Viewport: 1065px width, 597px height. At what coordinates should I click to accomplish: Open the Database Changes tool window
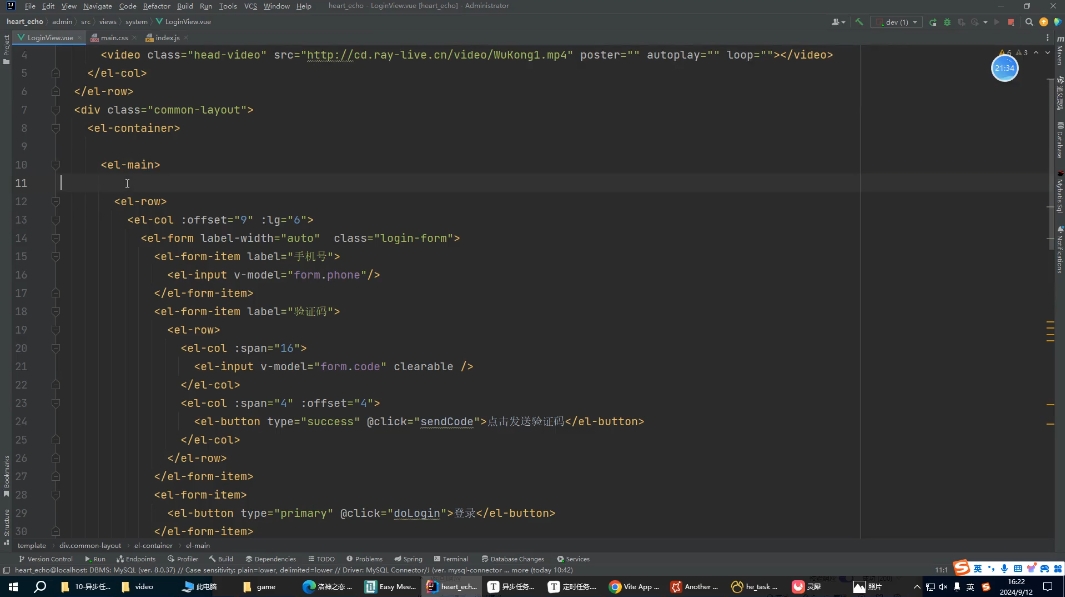click(513, 559)
